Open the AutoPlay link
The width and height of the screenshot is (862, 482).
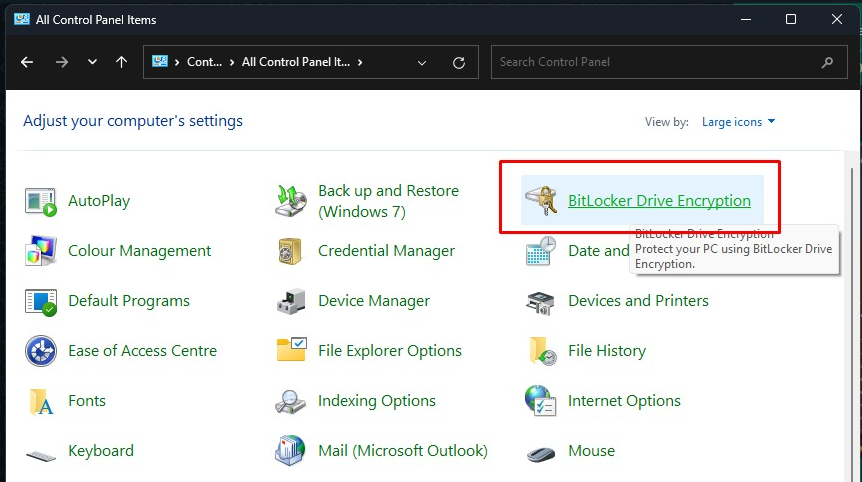pos(99,201)
